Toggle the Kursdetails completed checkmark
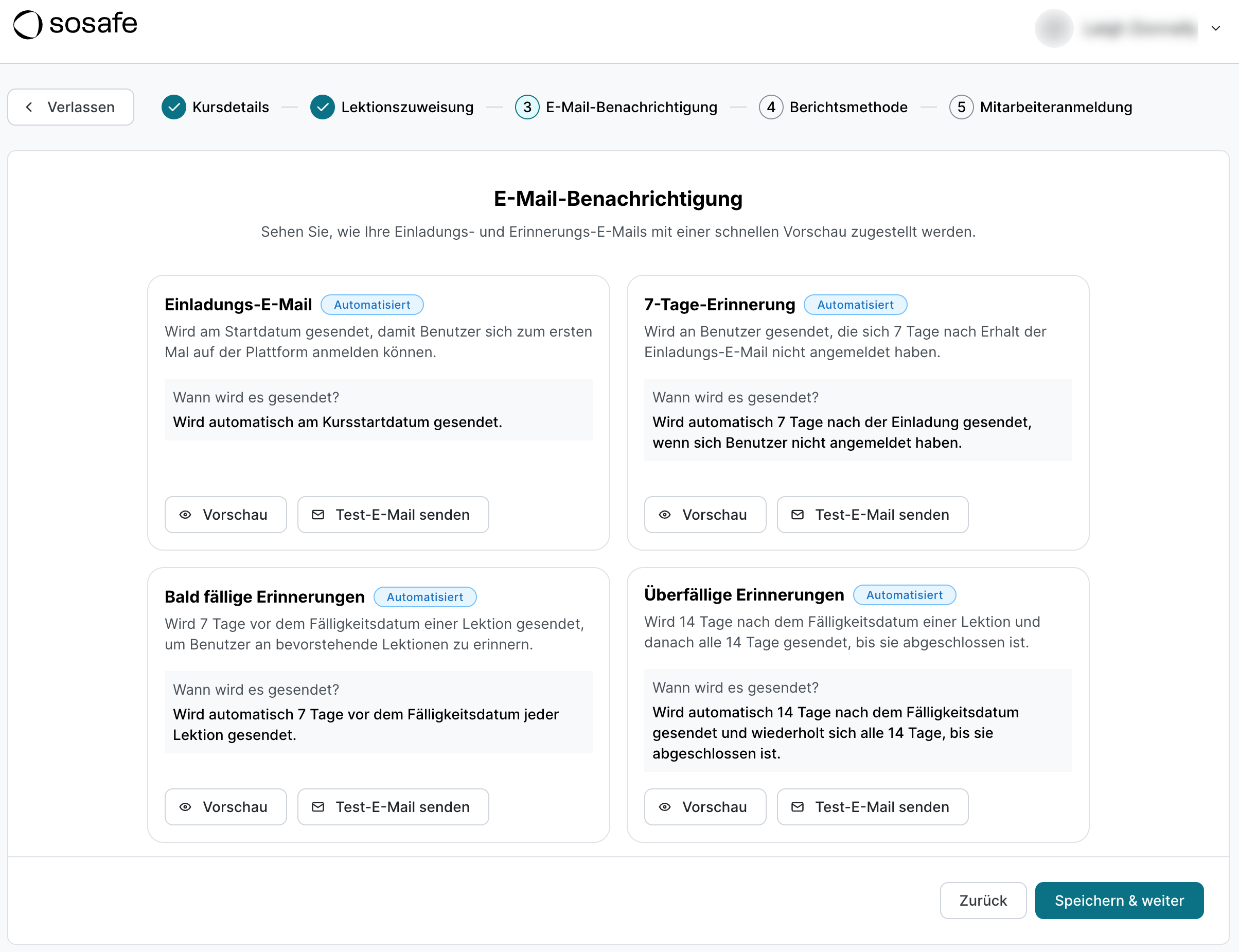 pyautogui.click(x=173, y=107)
